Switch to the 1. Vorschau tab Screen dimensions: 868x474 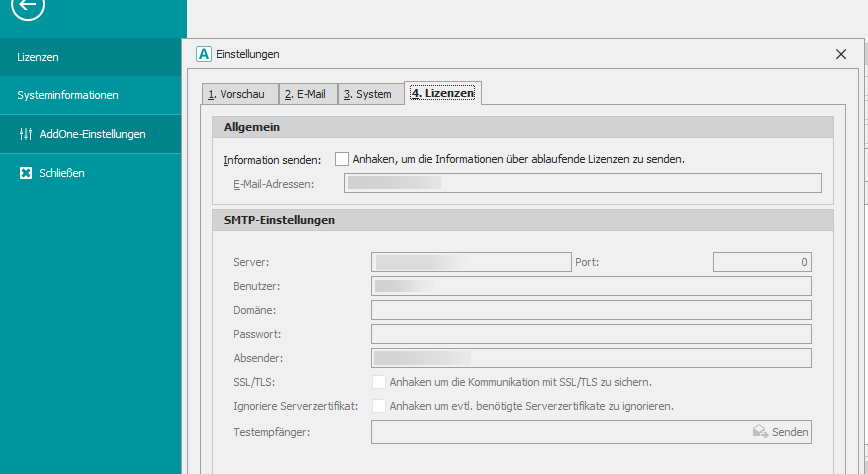pos(240,94)
